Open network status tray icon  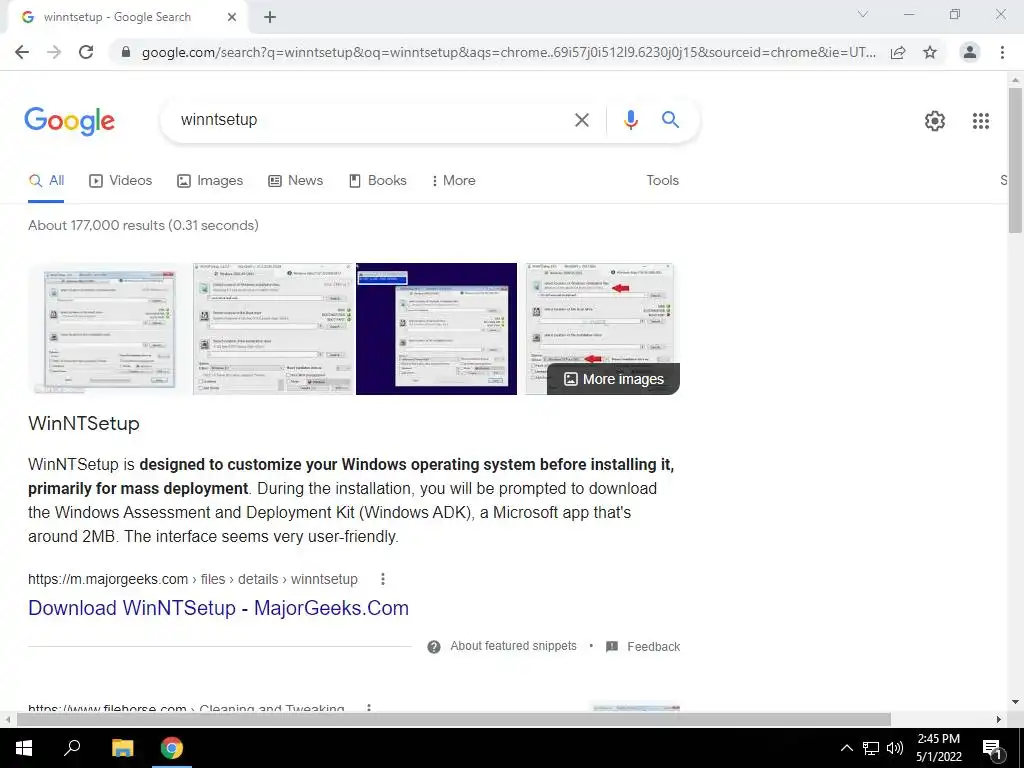point(871,748)
